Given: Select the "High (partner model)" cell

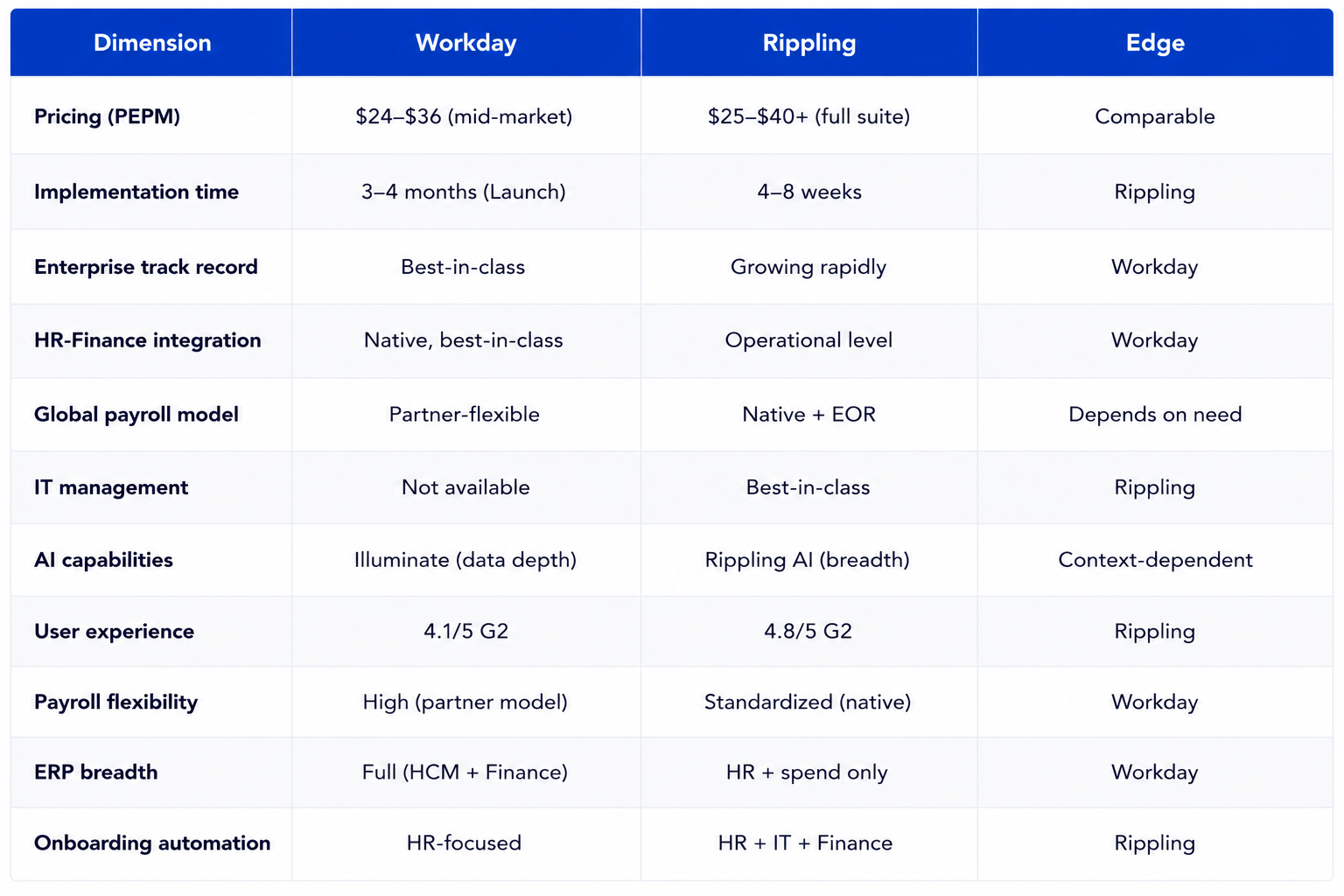Looking at the screenshot, I should point(465,702).
